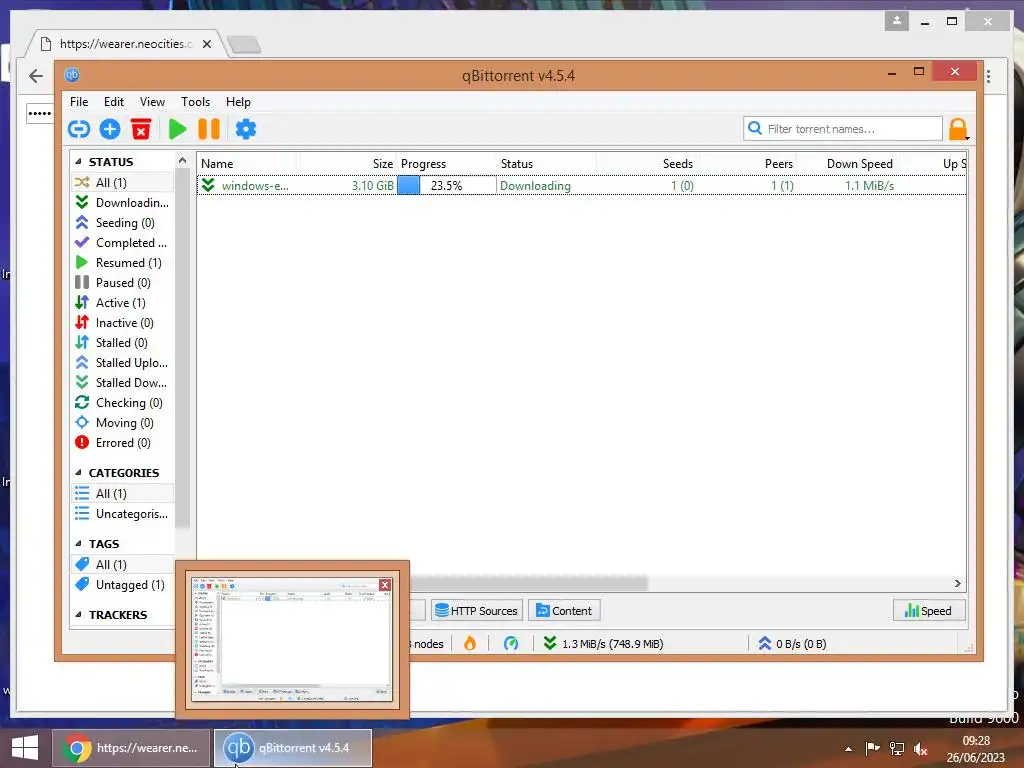Open the HTTP Sources tab
1024x768 pixels.
[477, 611]
